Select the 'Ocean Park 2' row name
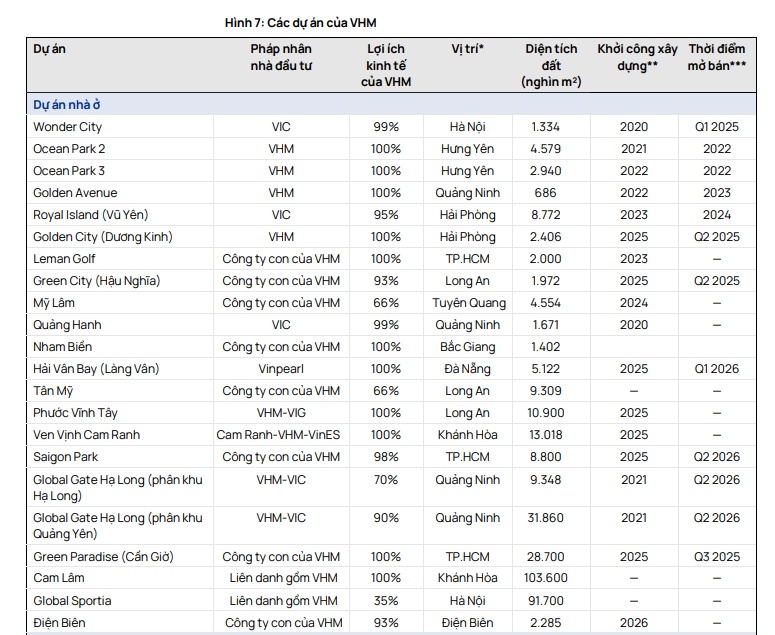Viewport: 775px width, 635px height. point(69,149)
